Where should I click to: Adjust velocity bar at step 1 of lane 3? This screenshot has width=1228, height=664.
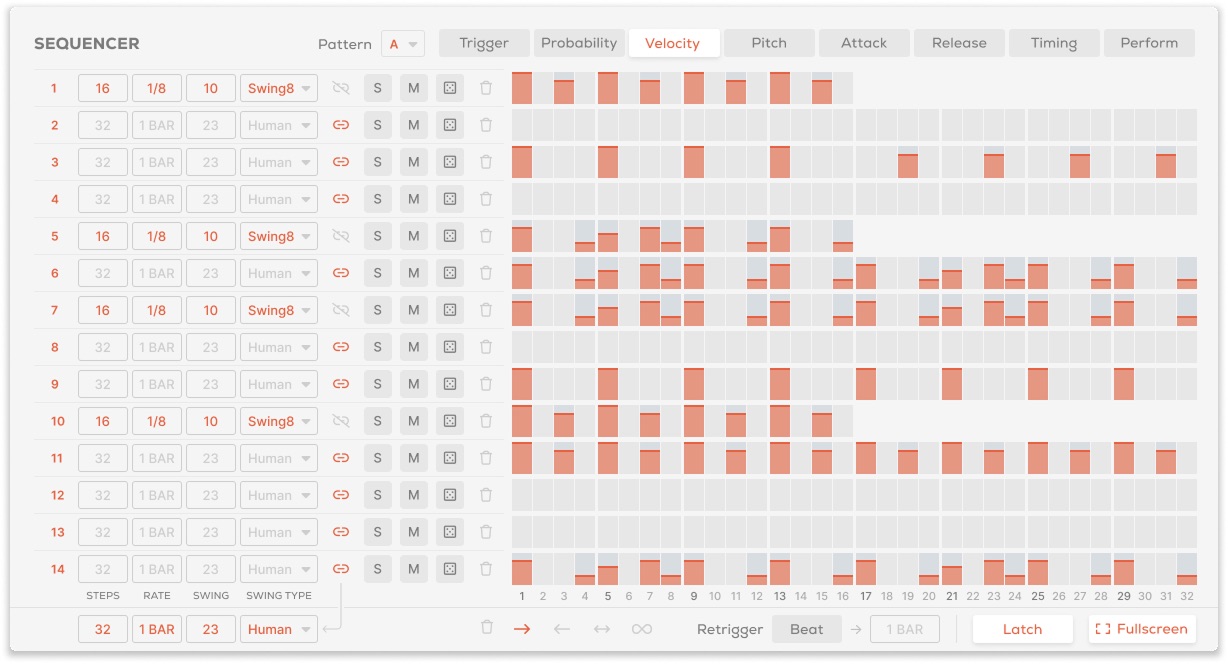click(x=522, y=163)
